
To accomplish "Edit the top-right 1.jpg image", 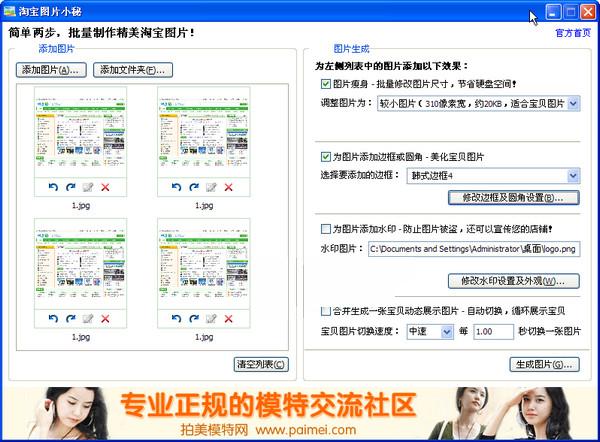I will click(211, 187).
